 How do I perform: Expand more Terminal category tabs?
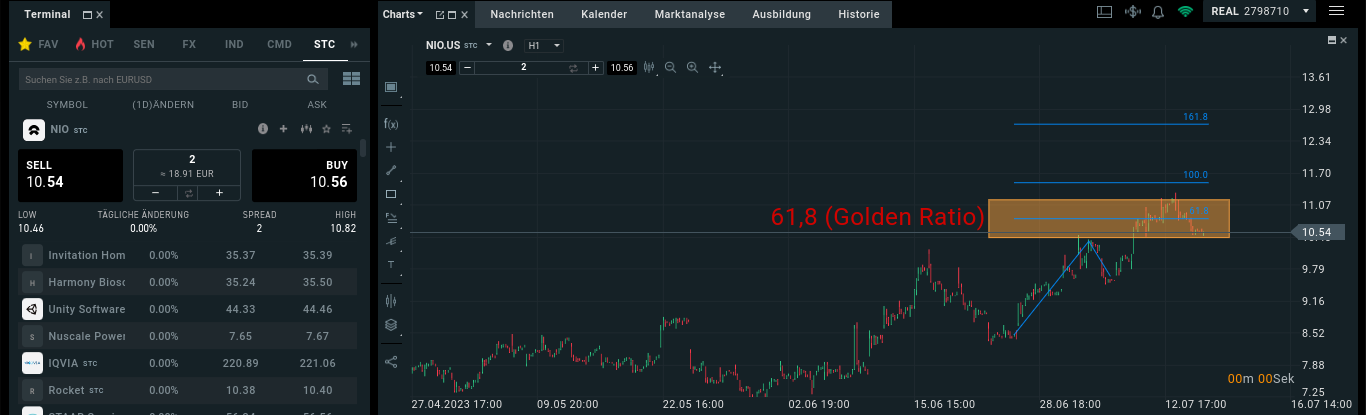(x=354, y=45)
